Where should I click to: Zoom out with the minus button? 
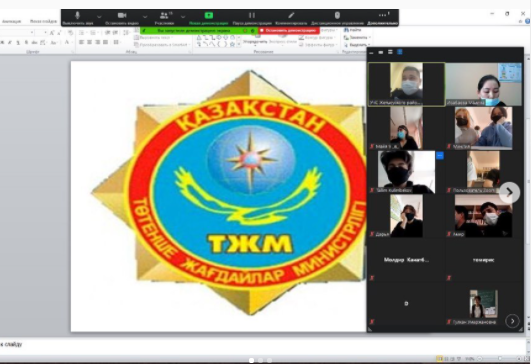(x=479, y=358)
